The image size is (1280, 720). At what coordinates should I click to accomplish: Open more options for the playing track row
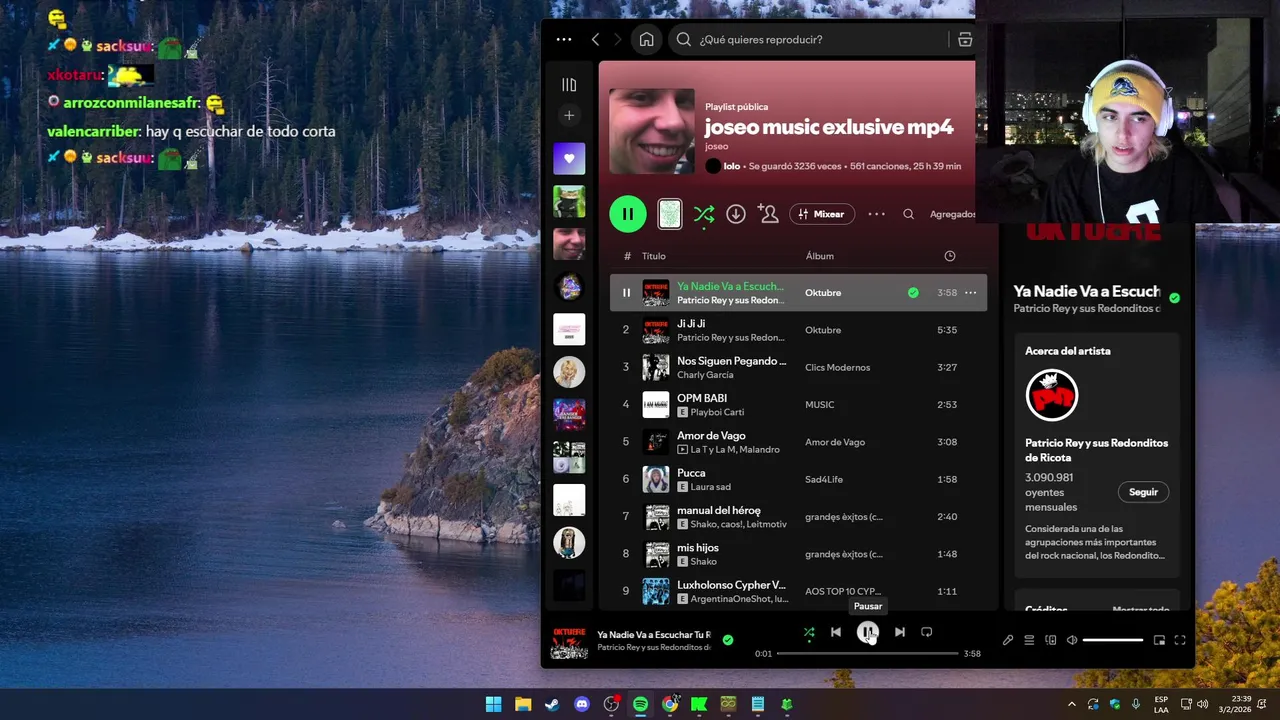click(x=970, y=293)
